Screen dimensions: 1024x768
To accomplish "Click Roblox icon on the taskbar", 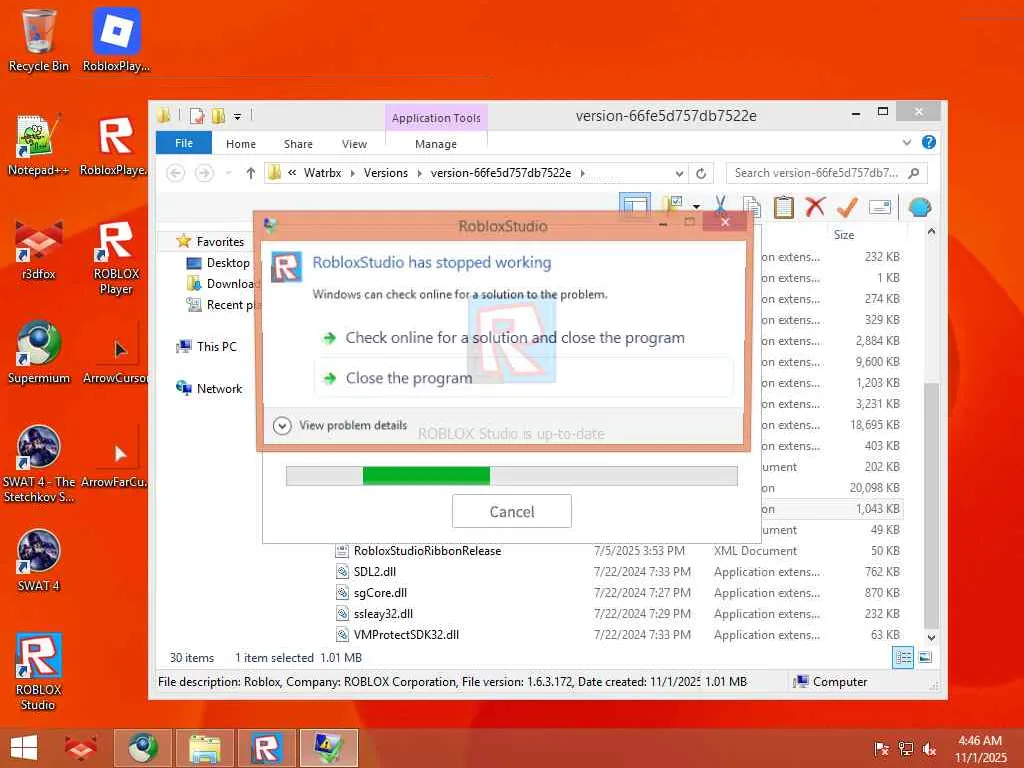I will pyautogui.click(x=266, y=748).
